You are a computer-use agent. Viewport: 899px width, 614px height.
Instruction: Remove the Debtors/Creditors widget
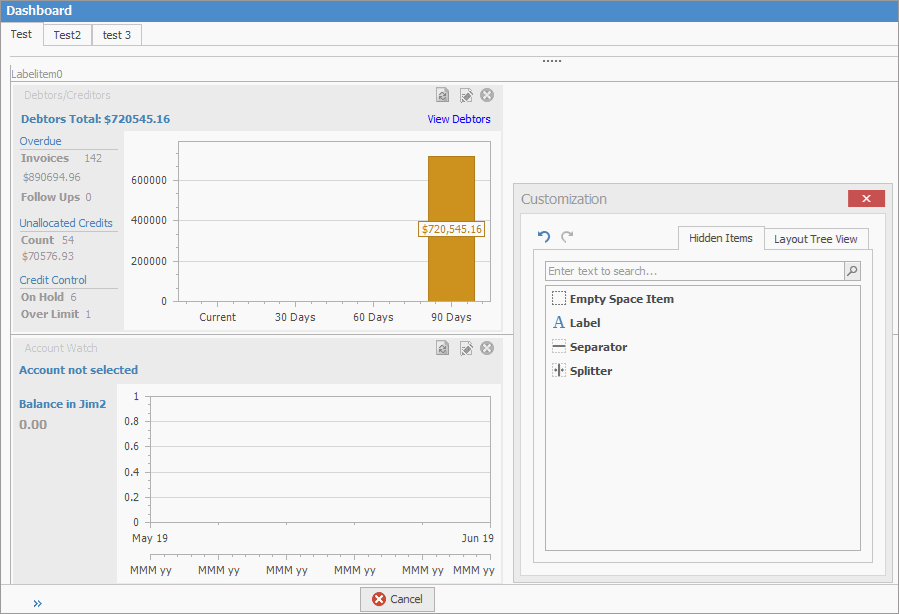pos(487,95)
